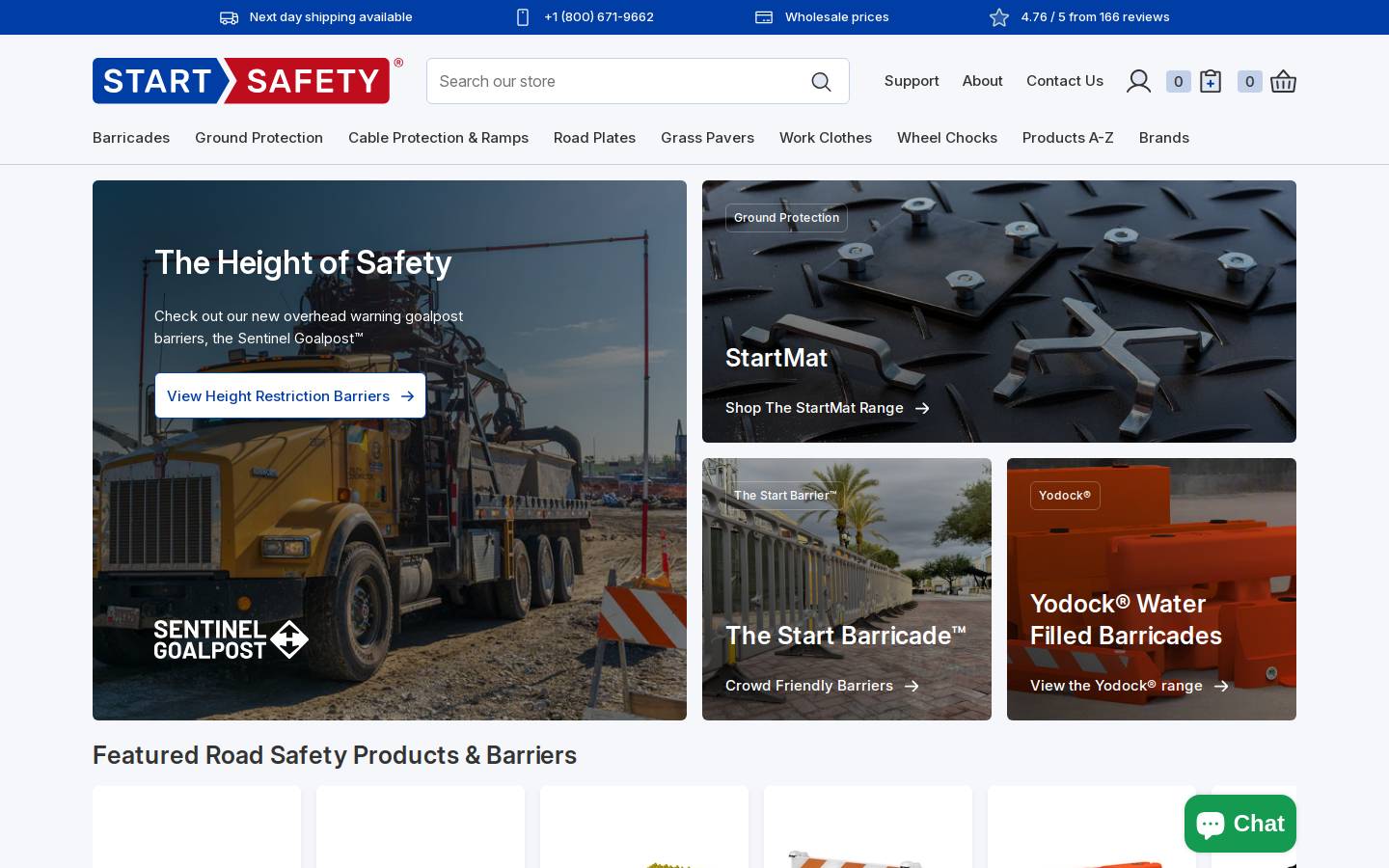This screenshot has width=1389, height=868.
Task: Click the +1 (800) 671-9662 phone number
Action: (599, 17)
